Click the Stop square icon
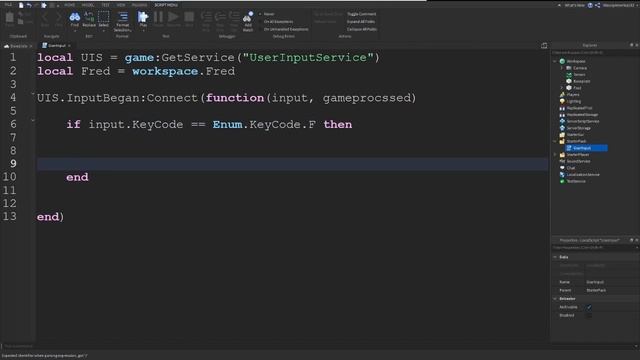The height and width of the screenshot is (360, 640). tap(189, 17)
